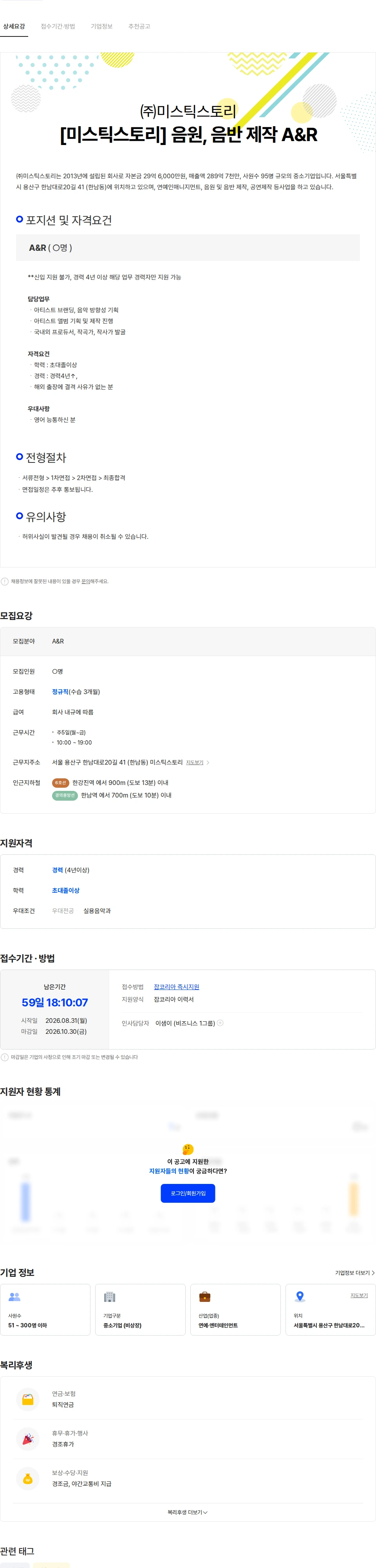Switch to the 상세요강 tab
Image resolution: width=376 pixels, height=1568 pixels.
click(14, 26)
